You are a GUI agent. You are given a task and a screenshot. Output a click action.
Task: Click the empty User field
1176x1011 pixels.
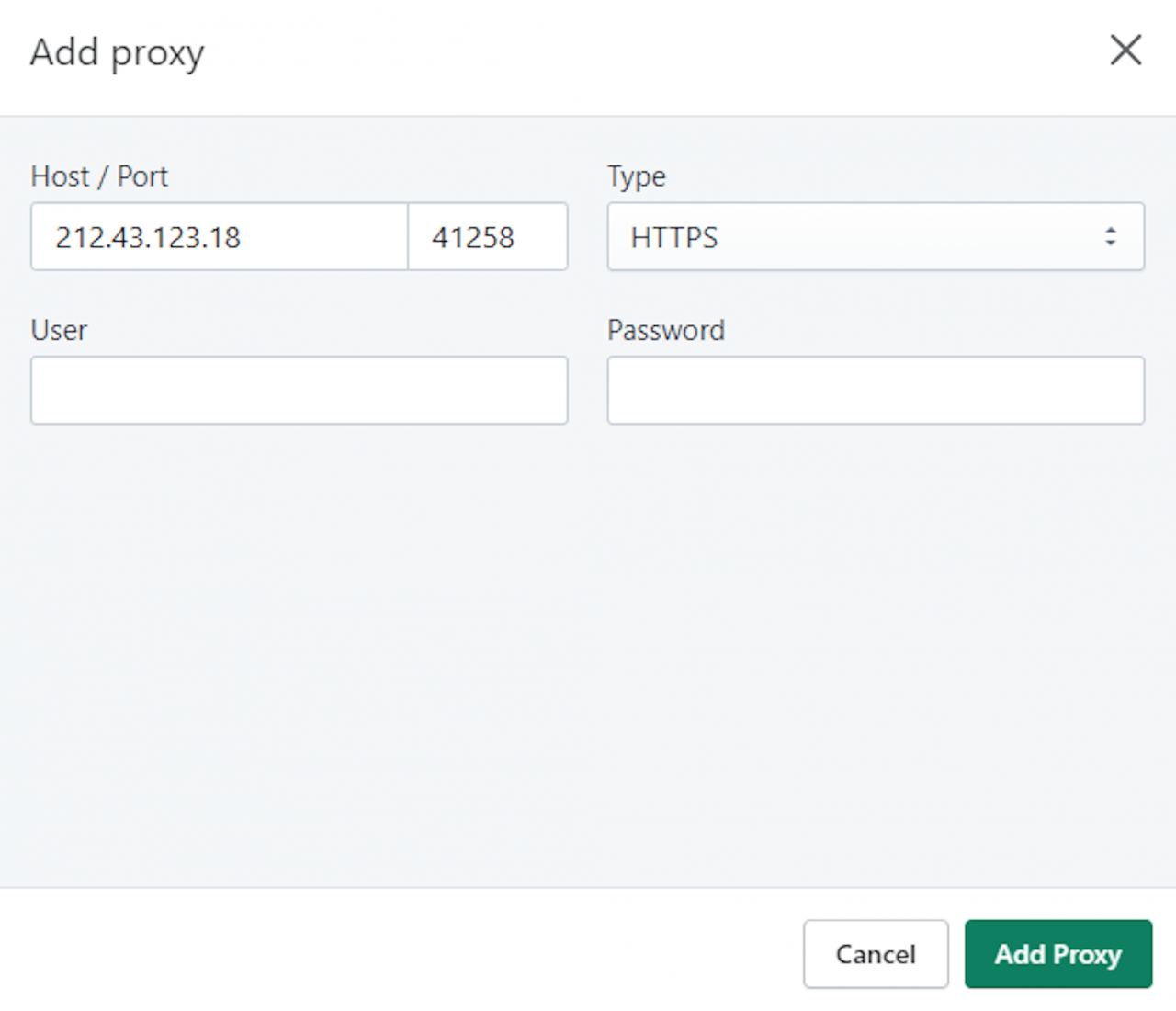299,390
